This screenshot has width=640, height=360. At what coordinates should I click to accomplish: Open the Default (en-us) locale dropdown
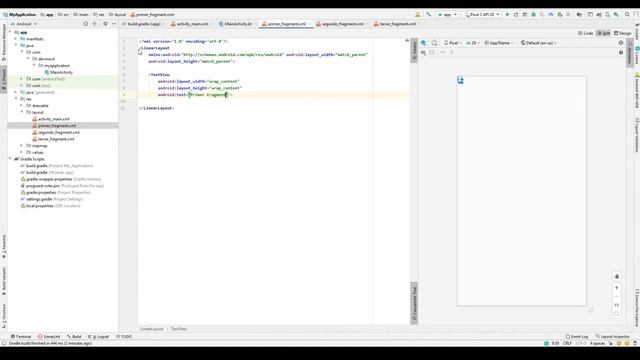tap(538, 43)
